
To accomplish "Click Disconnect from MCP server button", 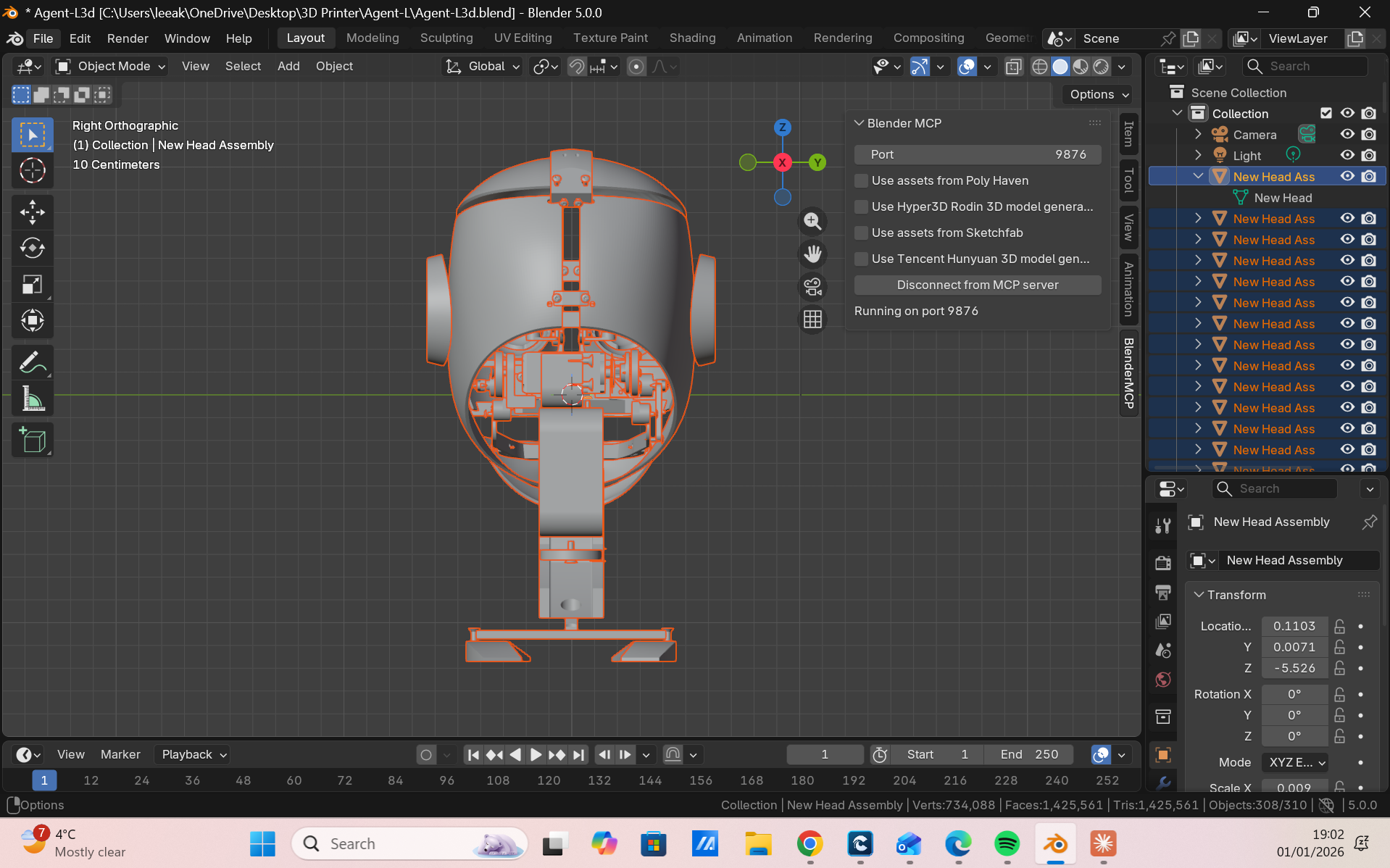I will [977, 285].
